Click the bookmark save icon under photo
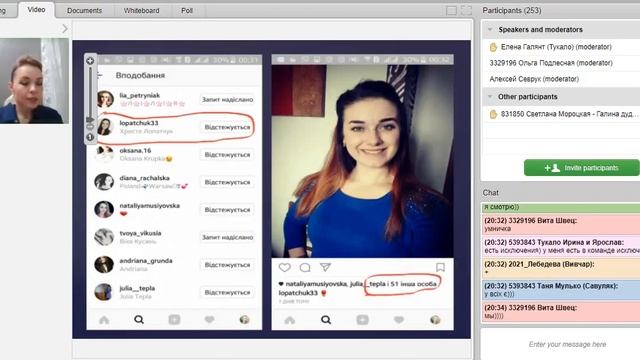The image size is (640, 360). (x=440, y=267)
